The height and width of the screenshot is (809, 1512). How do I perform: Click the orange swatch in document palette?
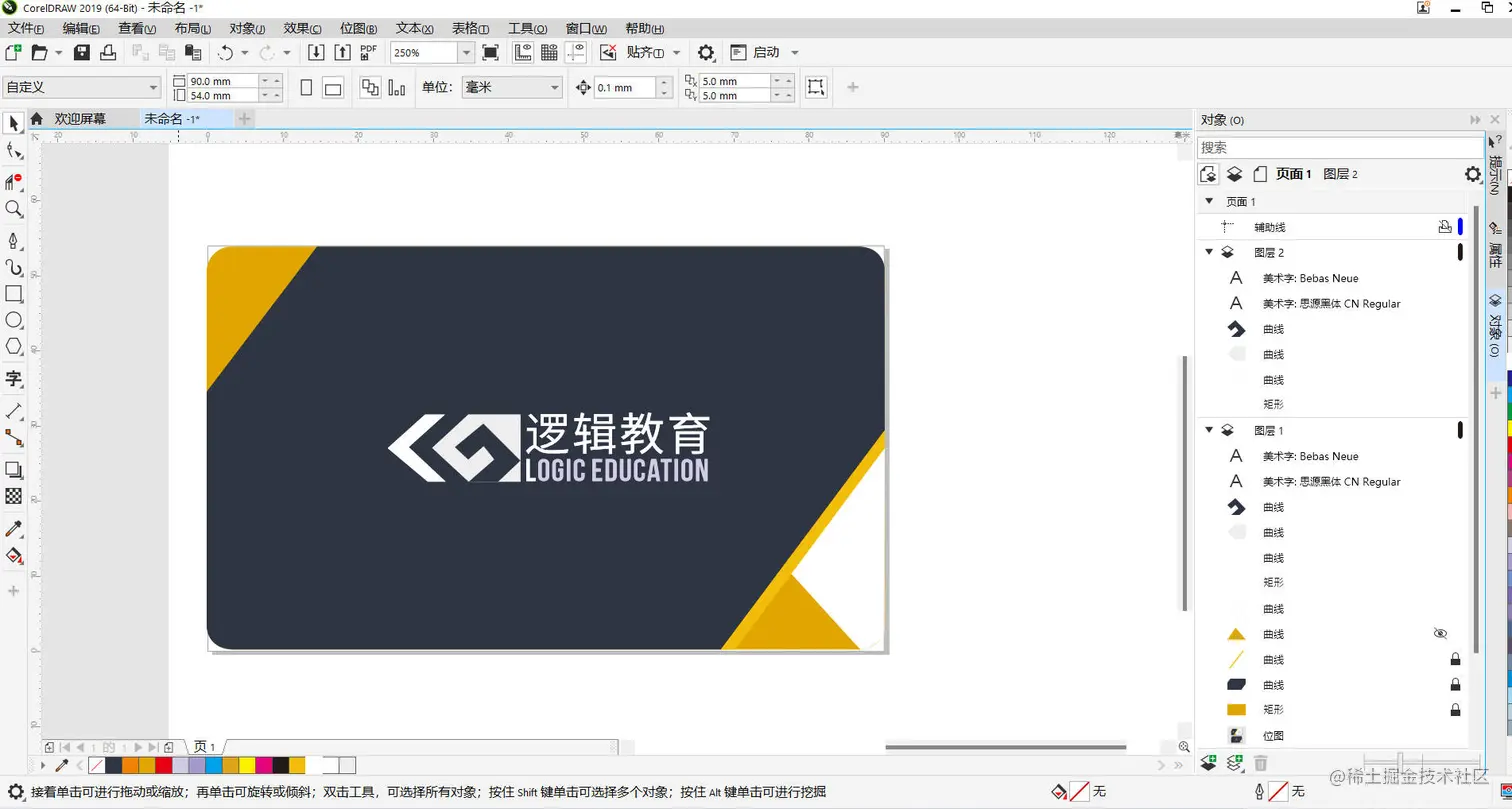coord(130,766)
